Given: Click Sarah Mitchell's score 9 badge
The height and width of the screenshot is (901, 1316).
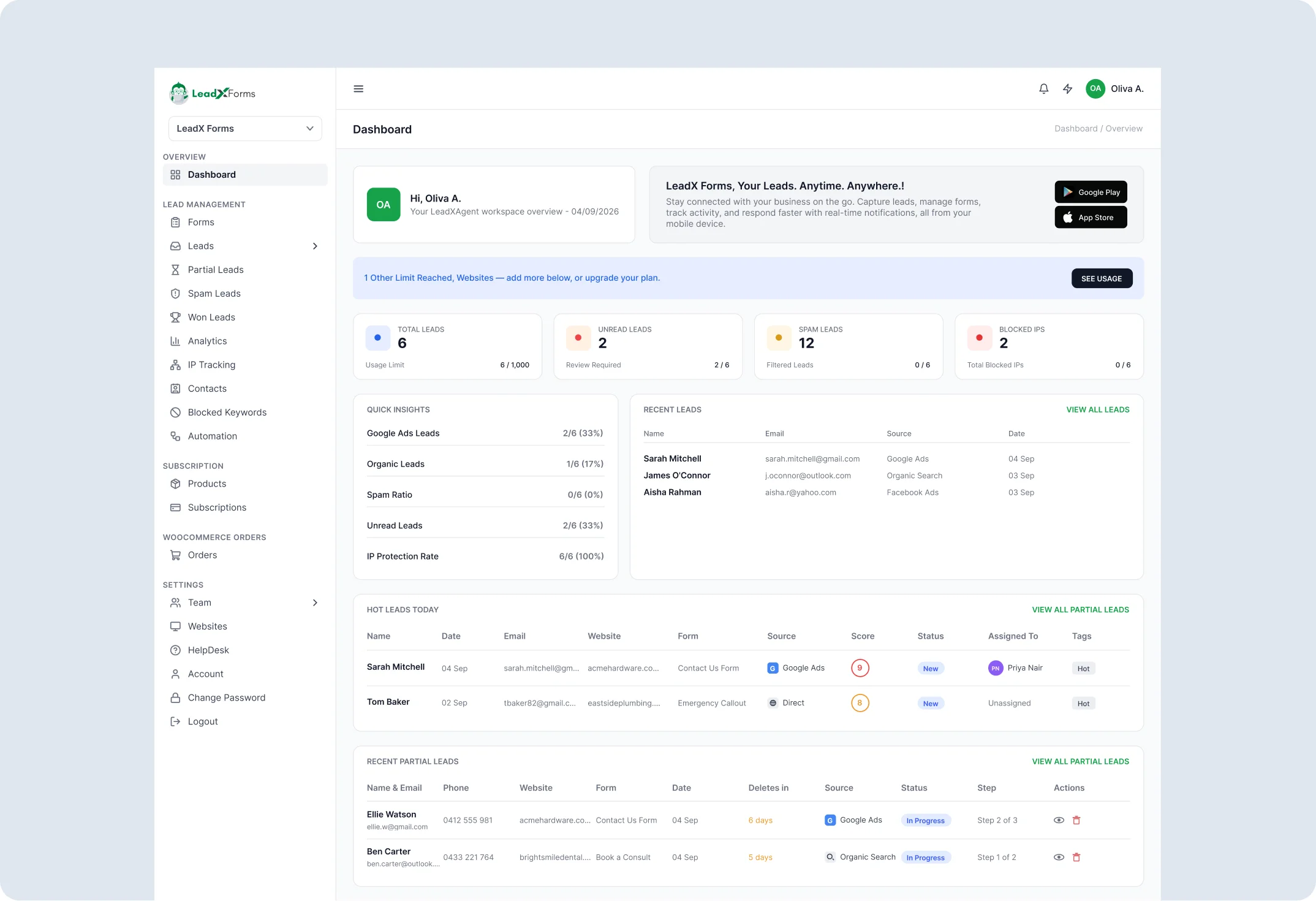Looking at the screenshot, I should (x=860, y=668).
